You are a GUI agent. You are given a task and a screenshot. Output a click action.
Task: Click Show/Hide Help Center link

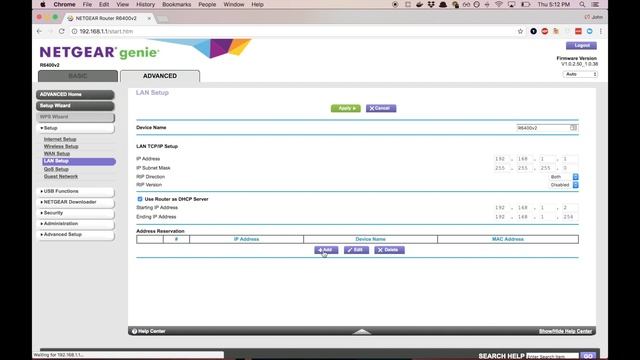pyautogui.click(x=565, y=331)
